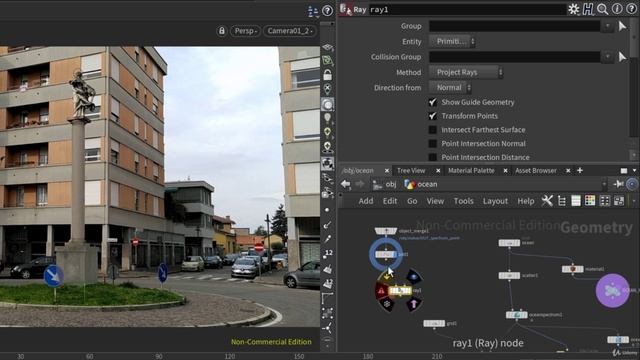The height and width of the screenshot is (360, 640).
Task: Open the node color palette icon
Action: point(590,201)
